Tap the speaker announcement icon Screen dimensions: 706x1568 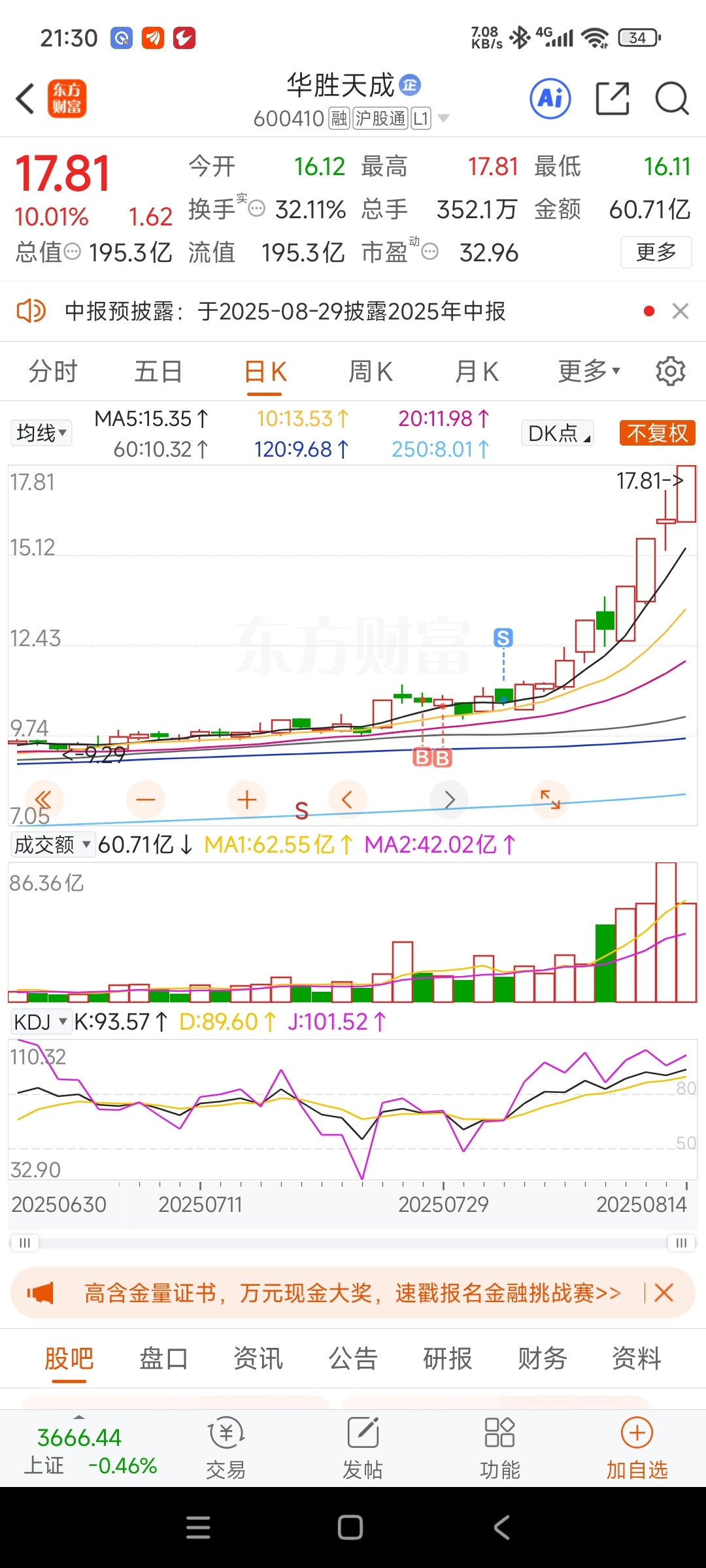[31, 311]
